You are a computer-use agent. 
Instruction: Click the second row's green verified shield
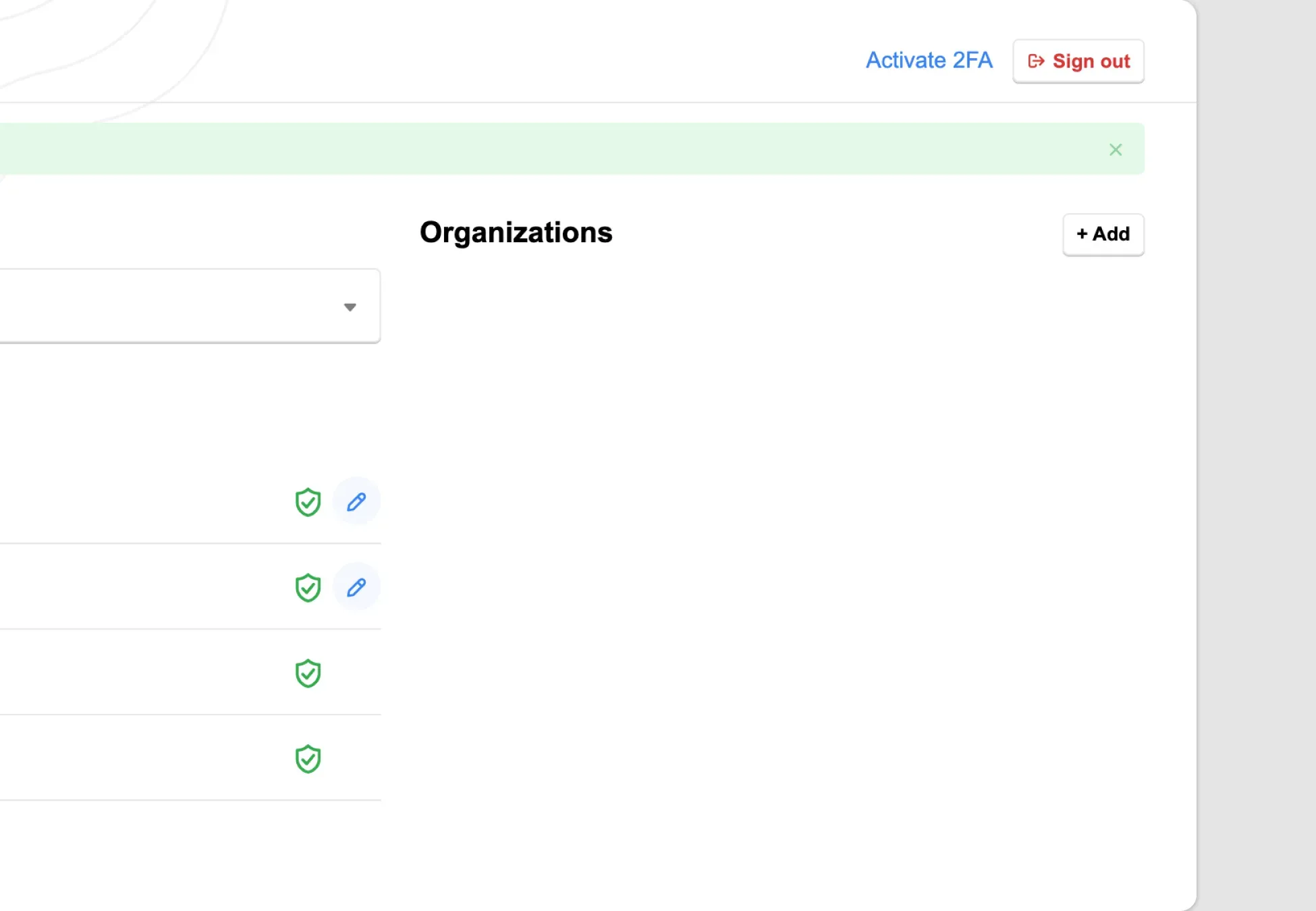[308, 588]
